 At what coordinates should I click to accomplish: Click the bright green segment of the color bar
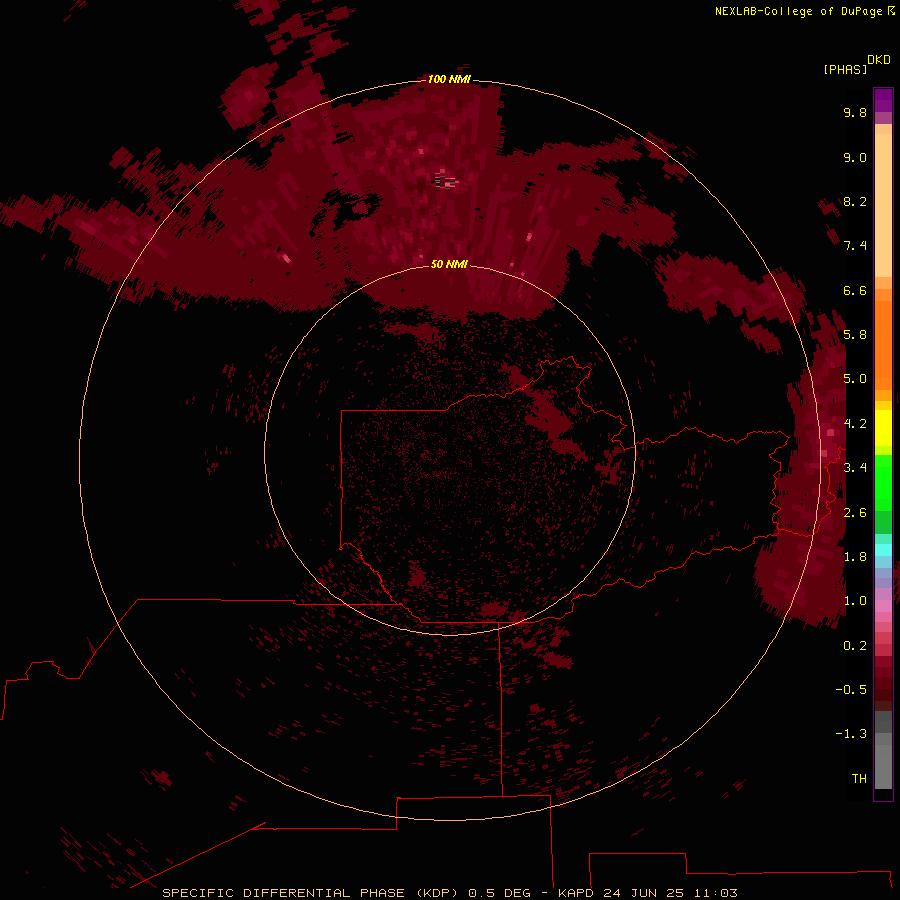click(883, 482)
